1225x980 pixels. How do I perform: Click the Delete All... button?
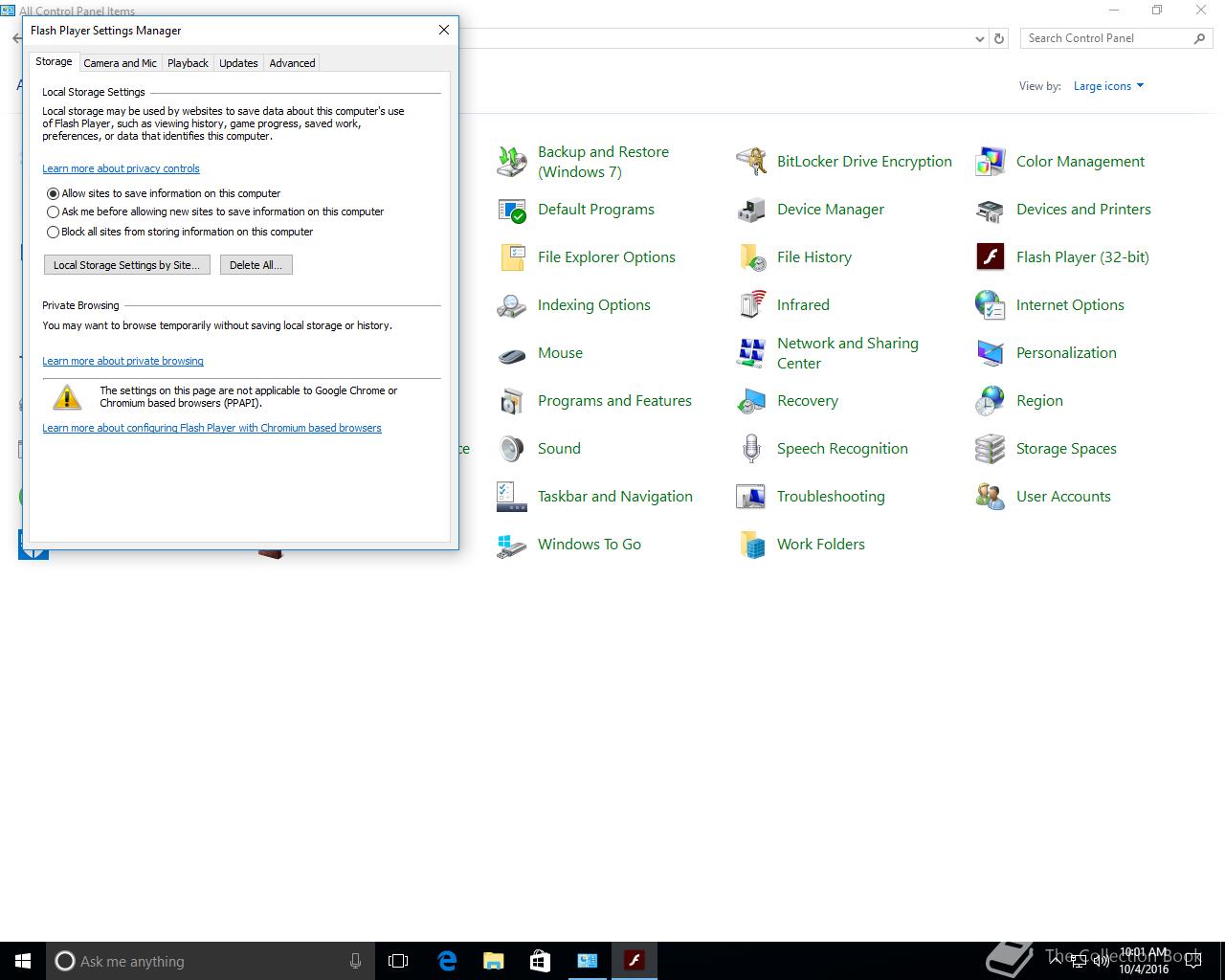[256, 265]
